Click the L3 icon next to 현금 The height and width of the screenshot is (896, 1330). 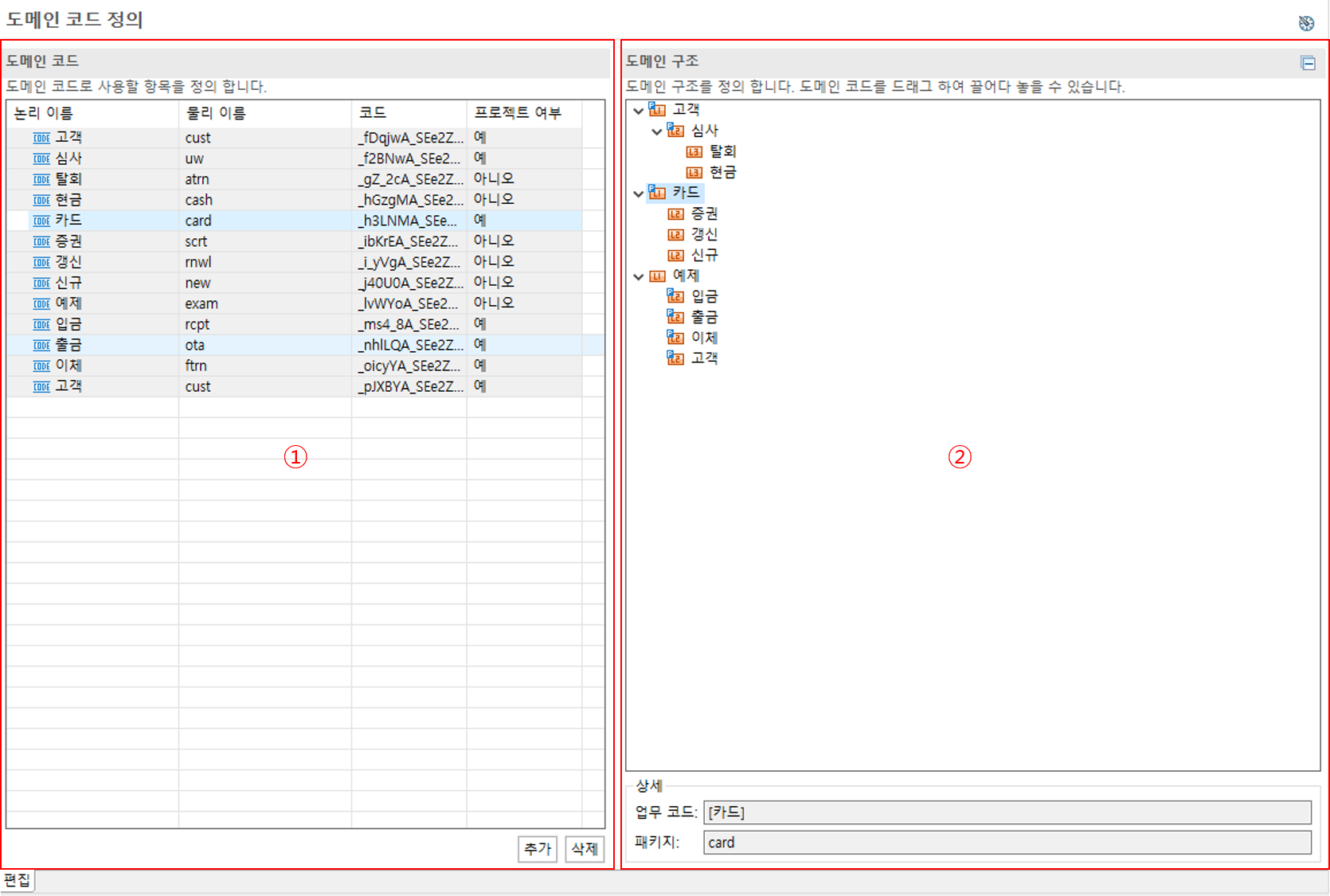(x=694, y=172)
